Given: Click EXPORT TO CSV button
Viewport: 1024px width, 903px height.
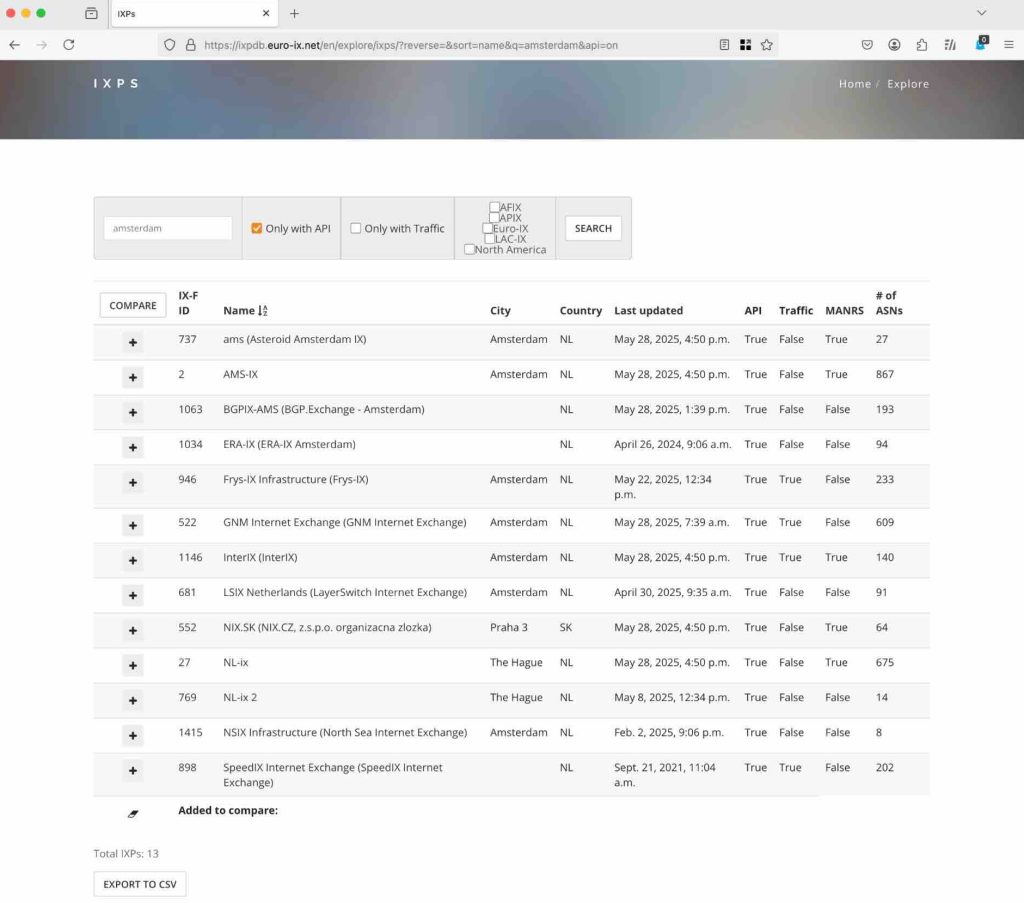Looking at the screenshot, I should (140, 884).
